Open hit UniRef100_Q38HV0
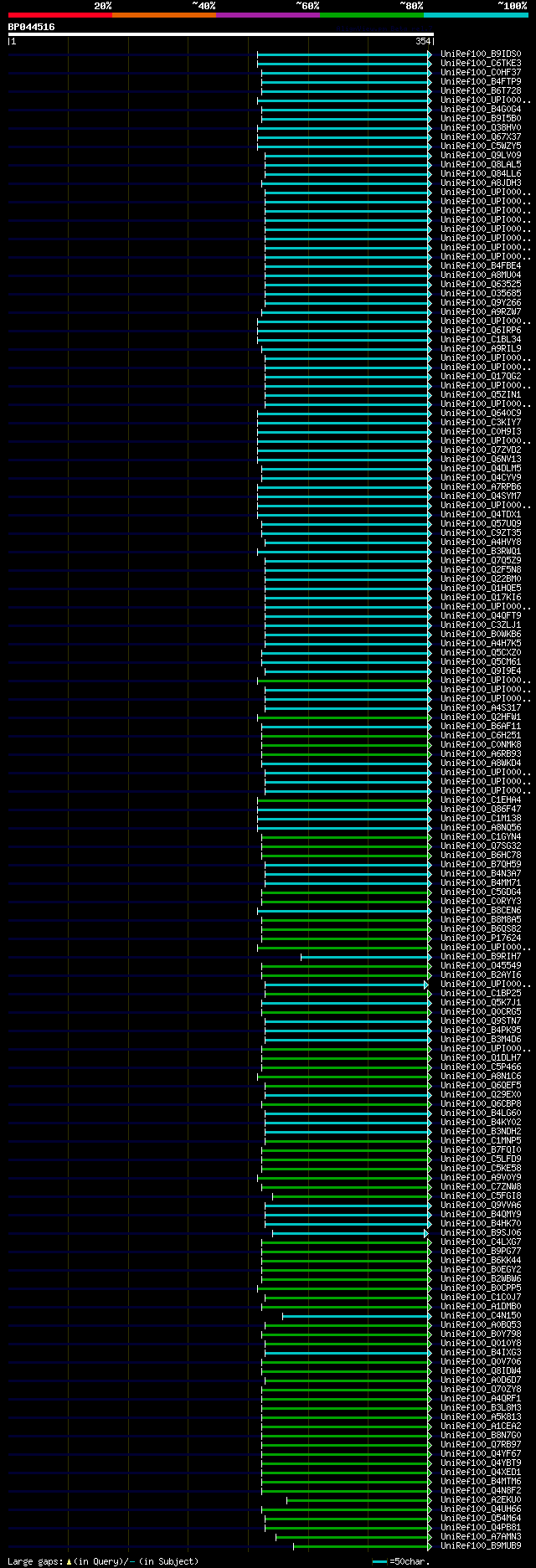 481,128
